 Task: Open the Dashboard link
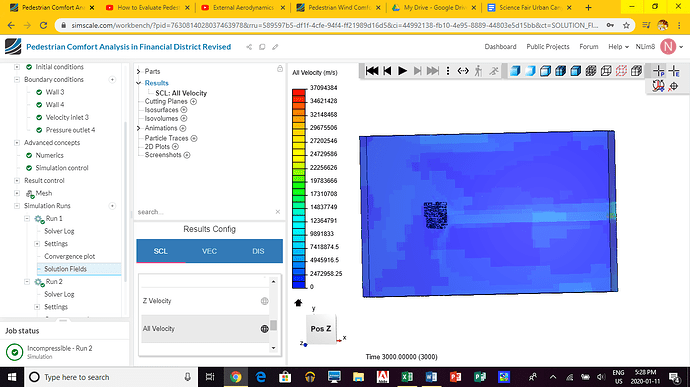tap(500, 47)
